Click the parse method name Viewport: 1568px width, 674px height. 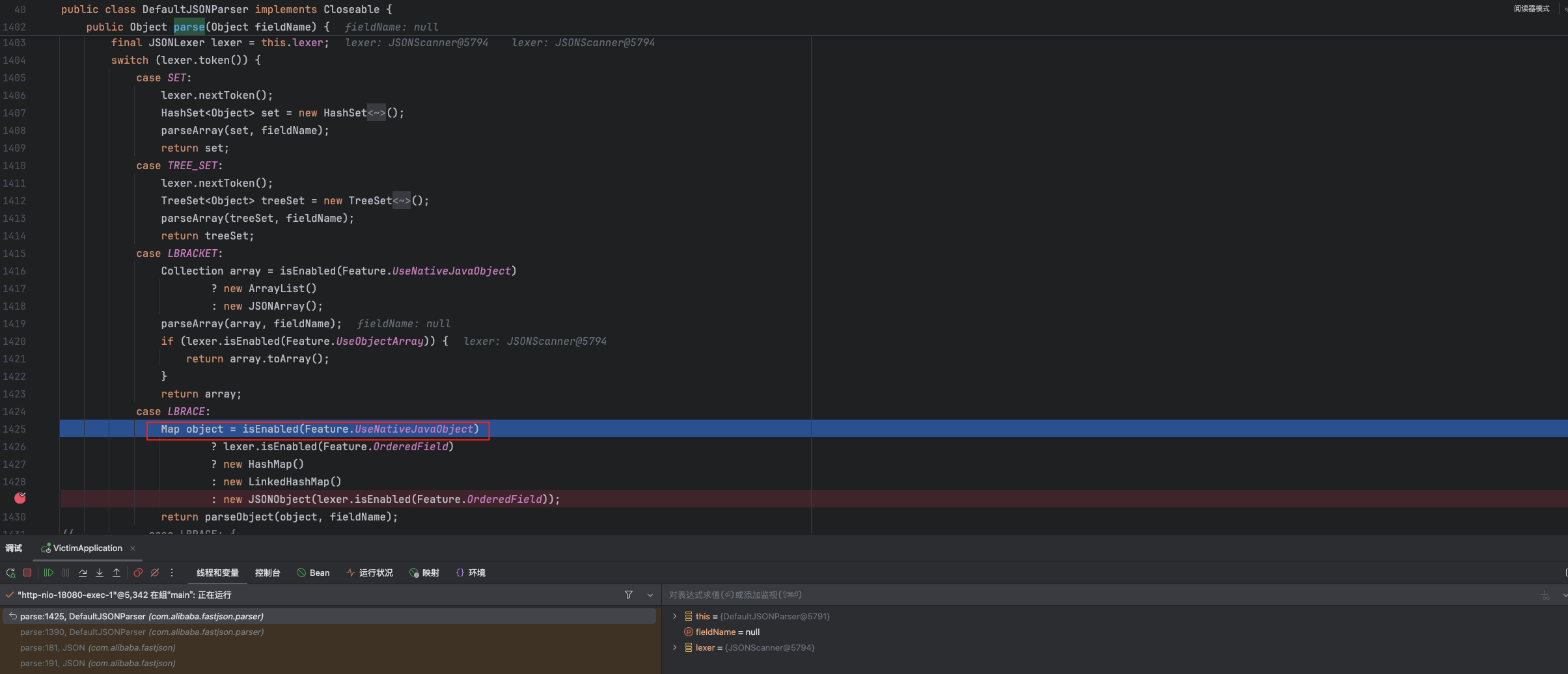[189, 27]
